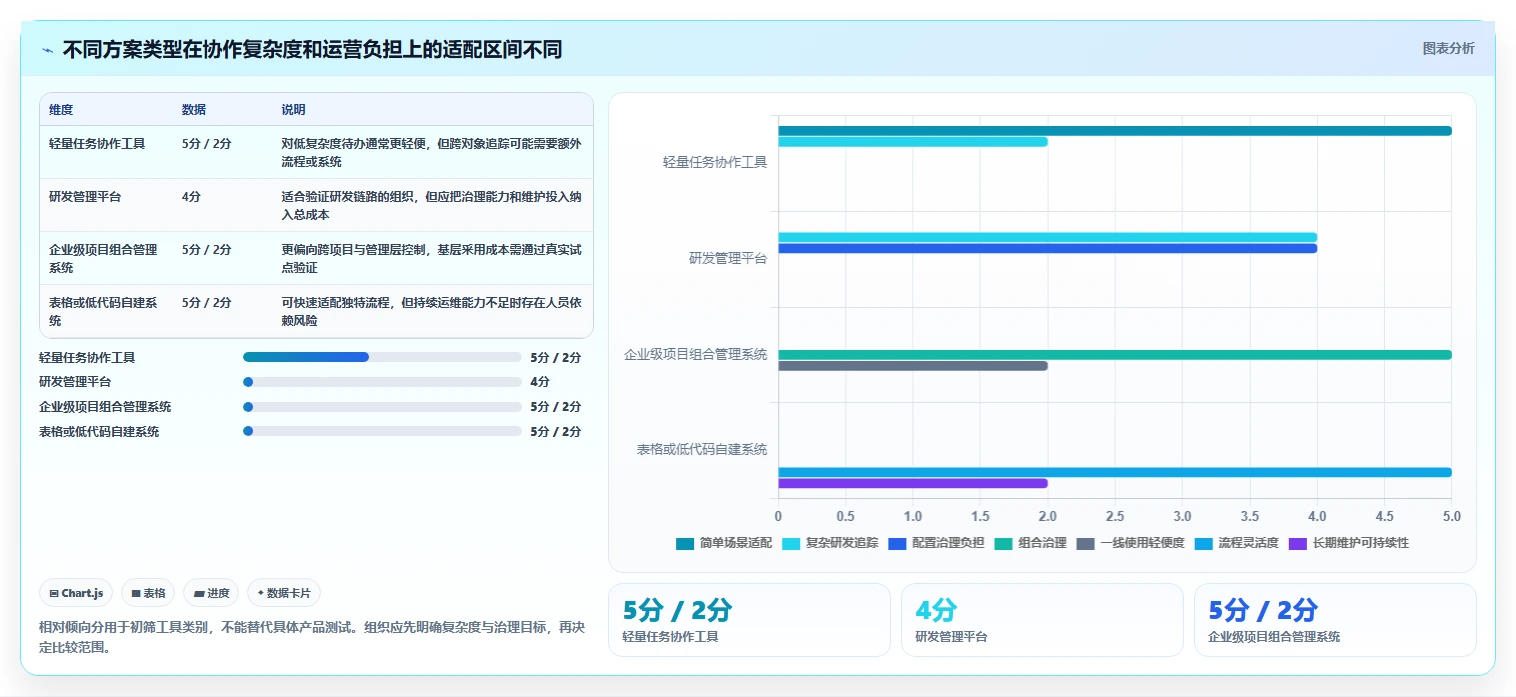Open the 研发管理平台 4分 data card
This screenshot has width=1516, height=697.
click(x=1042, y=620)
